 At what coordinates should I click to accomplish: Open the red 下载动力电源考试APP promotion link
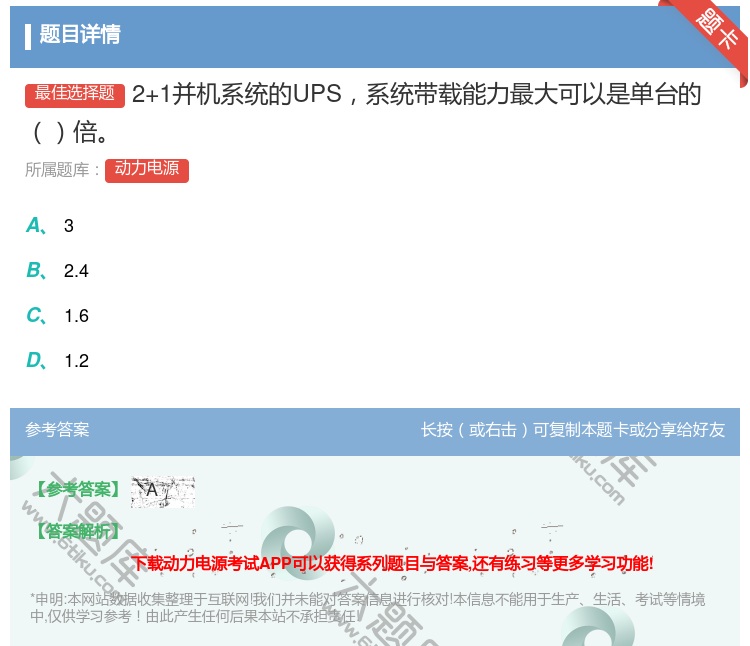point(392,563)
